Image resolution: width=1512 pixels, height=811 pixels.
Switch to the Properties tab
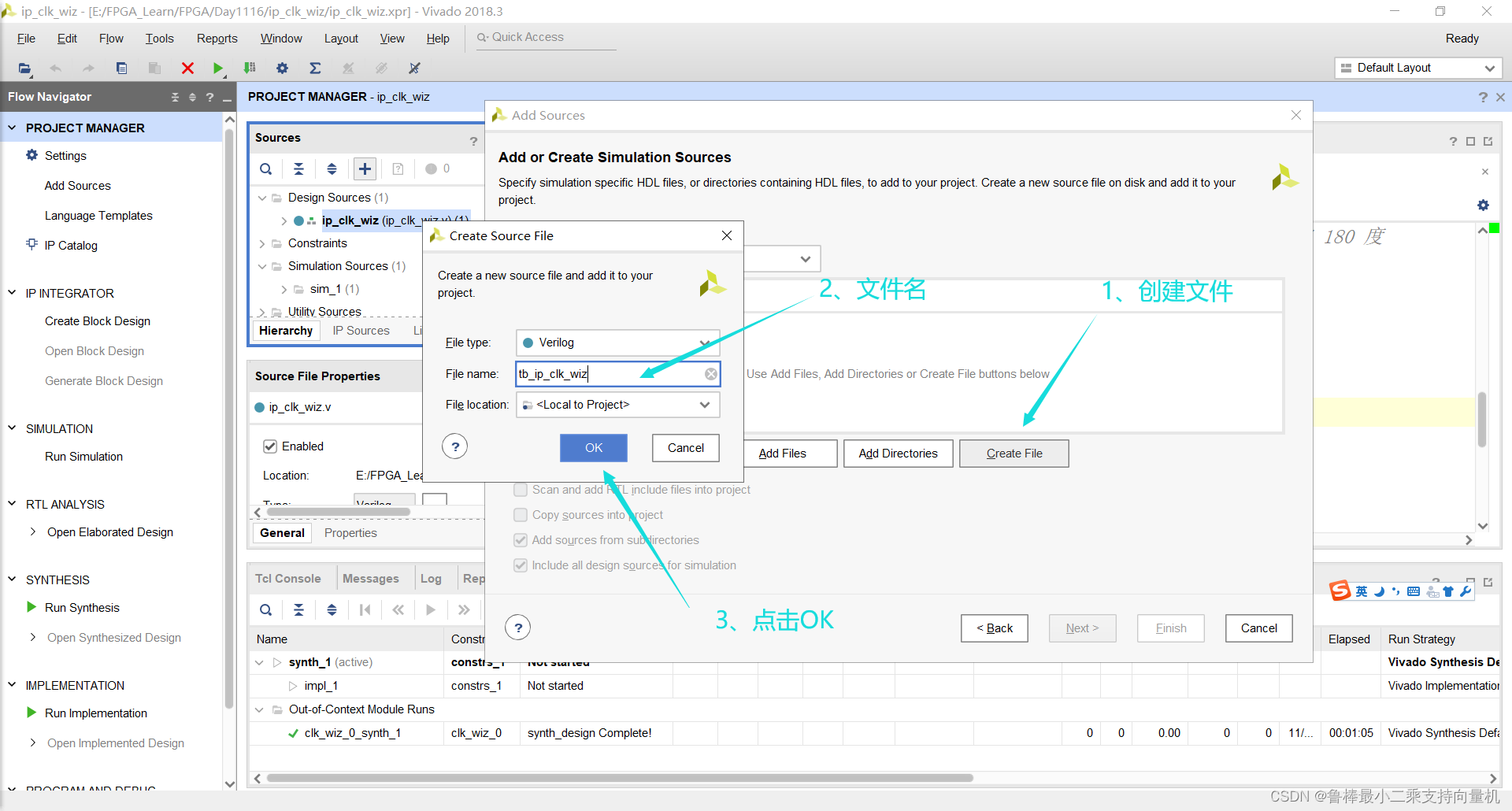click(x=350, y=533)
